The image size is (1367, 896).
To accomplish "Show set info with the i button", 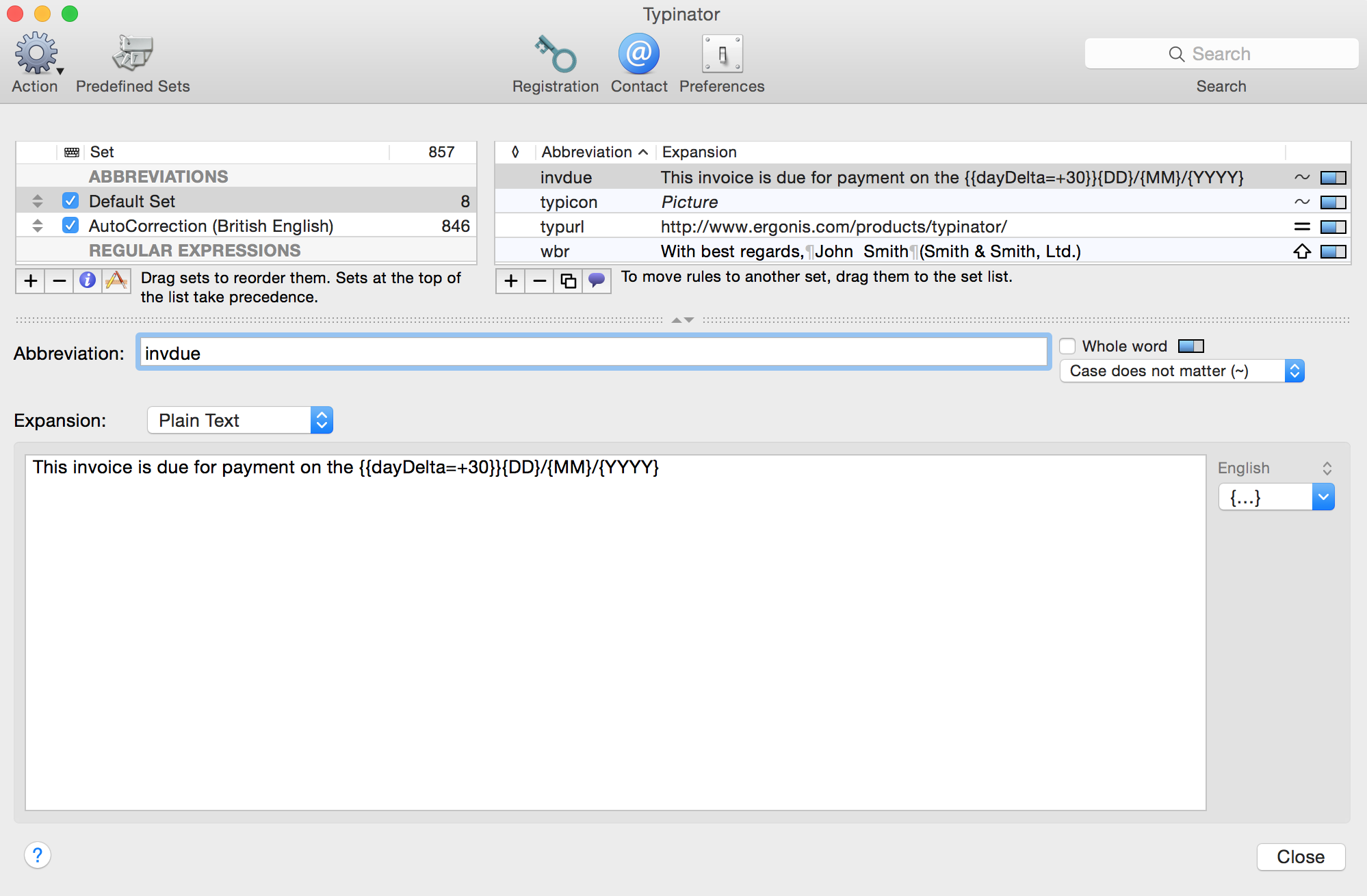I will [88, 280].
